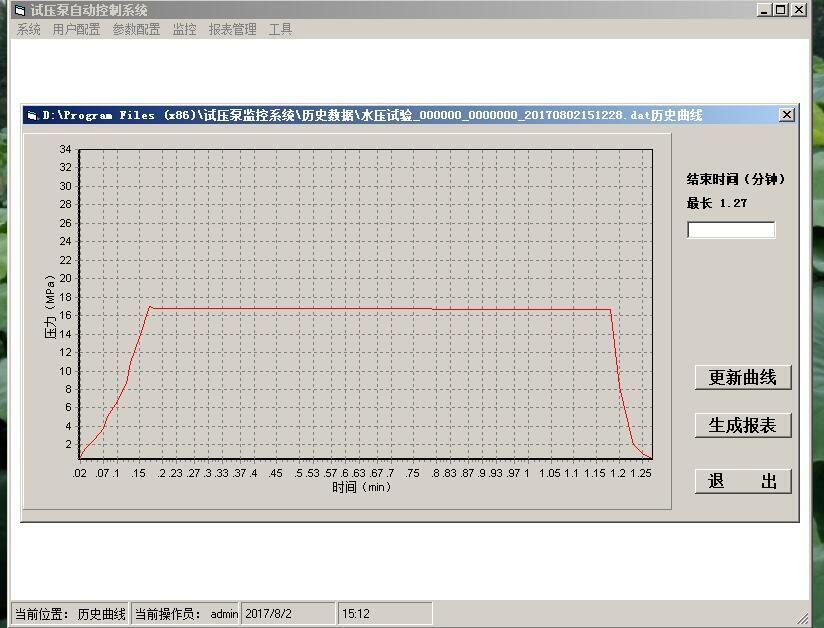Minimize the 试压泵自动控制系统 main window
This screenshot has width=824, height=628.
(765, 10)
